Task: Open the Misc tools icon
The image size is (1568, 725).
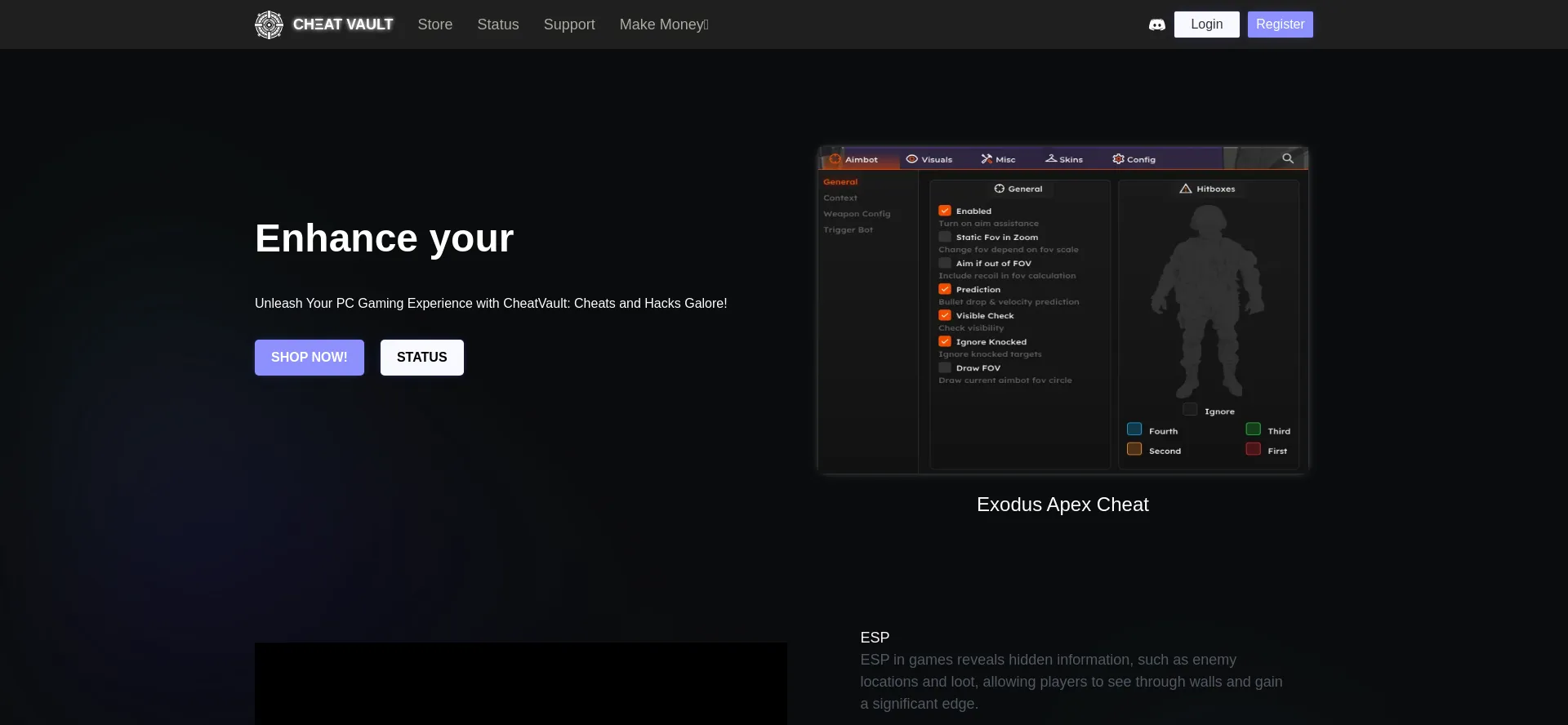Action: (x=987, y=159)
